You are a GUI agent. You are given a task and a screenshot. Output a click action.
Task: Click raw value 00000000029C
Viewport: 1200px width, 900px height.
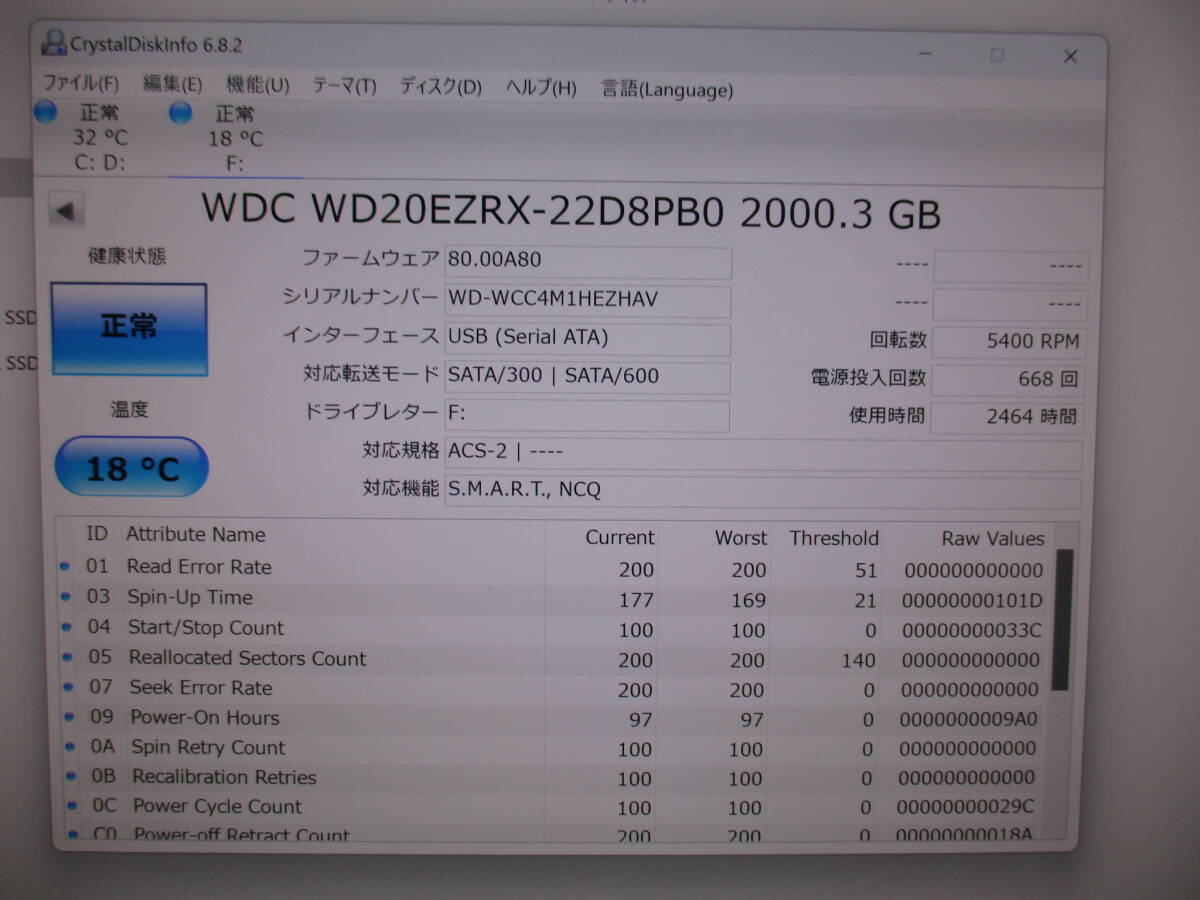click(x=966, y=807)
